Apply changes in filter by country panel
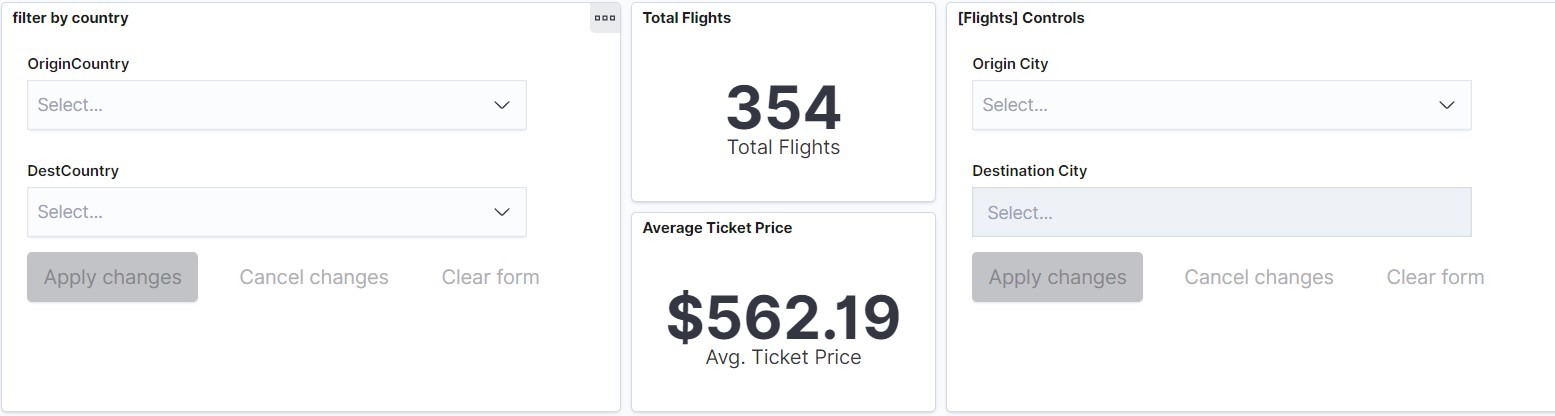Screen dimensions: 1555x416 [x=112, y=277]
